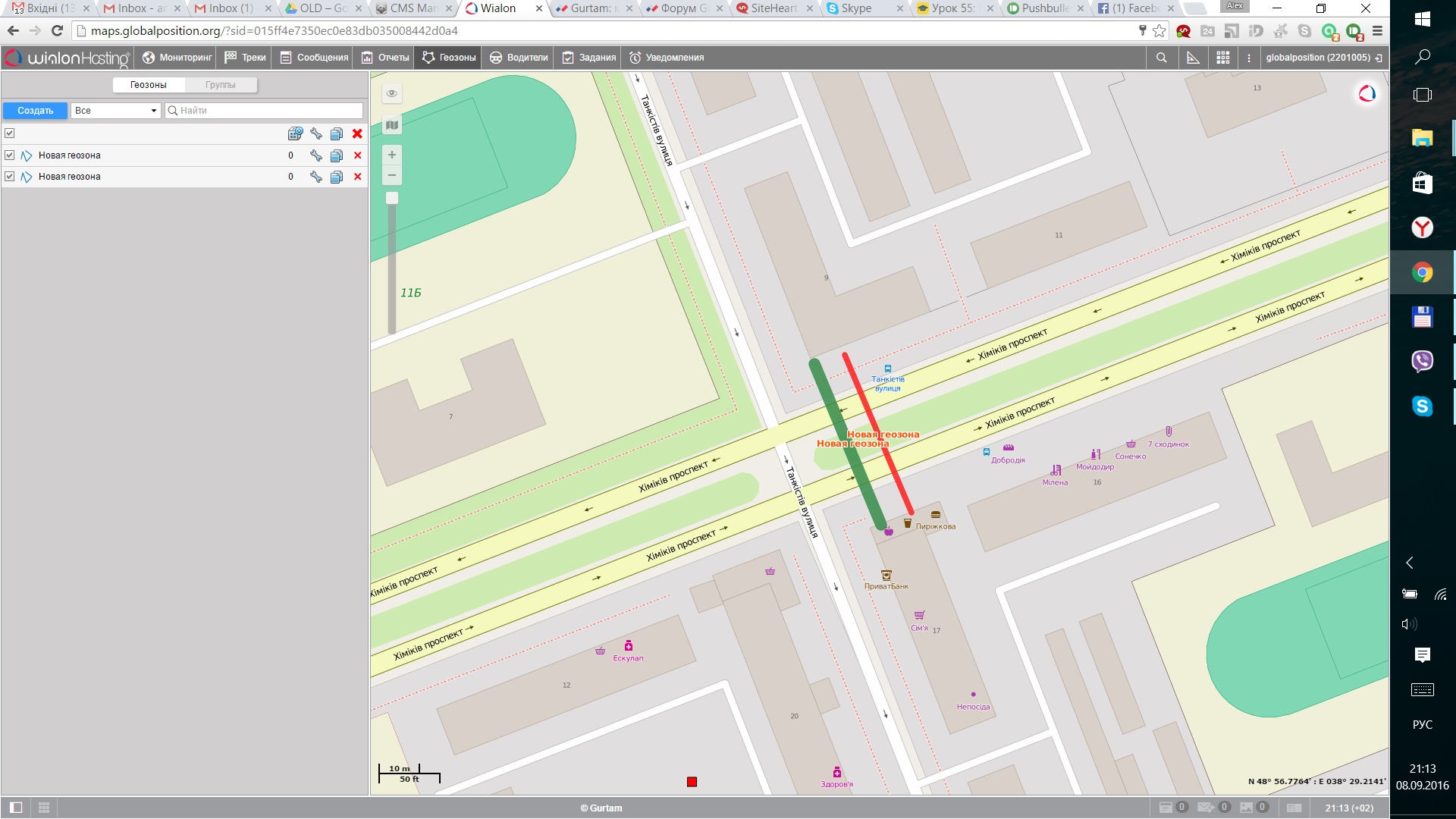Open the distance measurement ruler tool
The height and width of the screenshot is (819, 1456).
coord(1193,58)
